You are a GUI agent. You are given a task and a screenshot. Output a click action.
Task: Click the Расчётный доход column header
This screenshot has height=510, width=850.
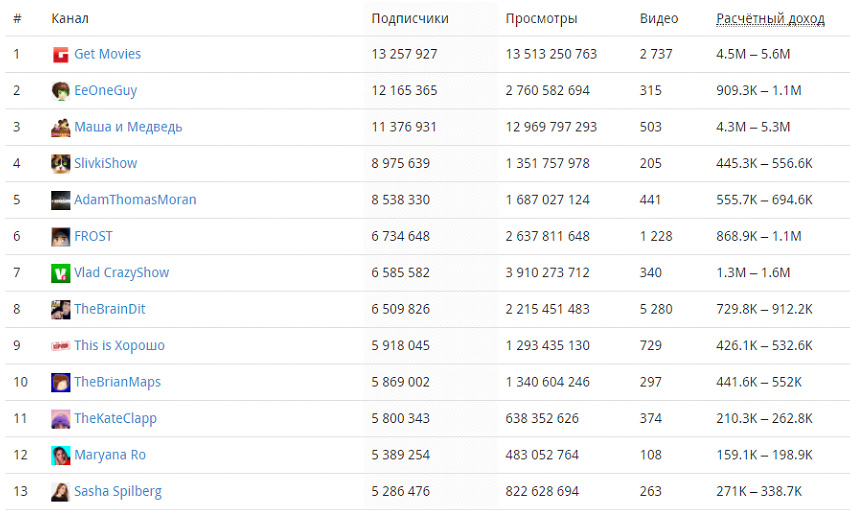(770, 19)
